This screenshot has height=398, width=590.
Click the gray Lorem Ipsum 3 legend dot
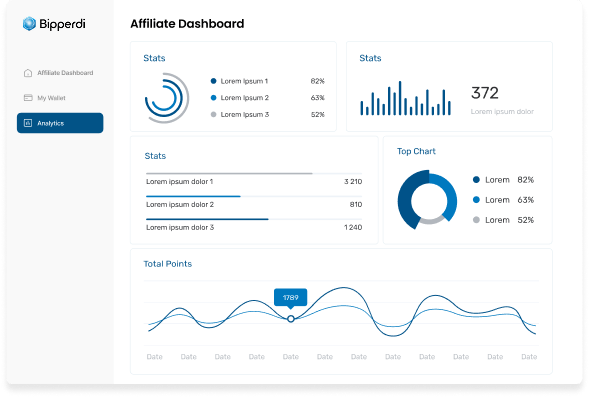[213, 114]
